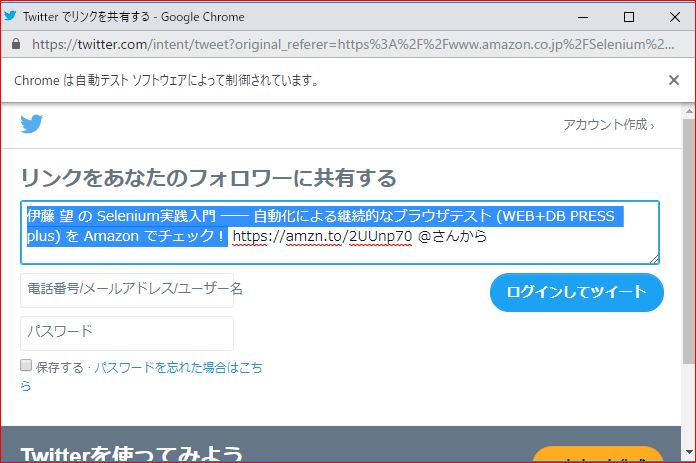The width and height of the screenshot is (696, 463).
Task: Click the vertical scrollbar thumb
Action: [x=688, y=240]
